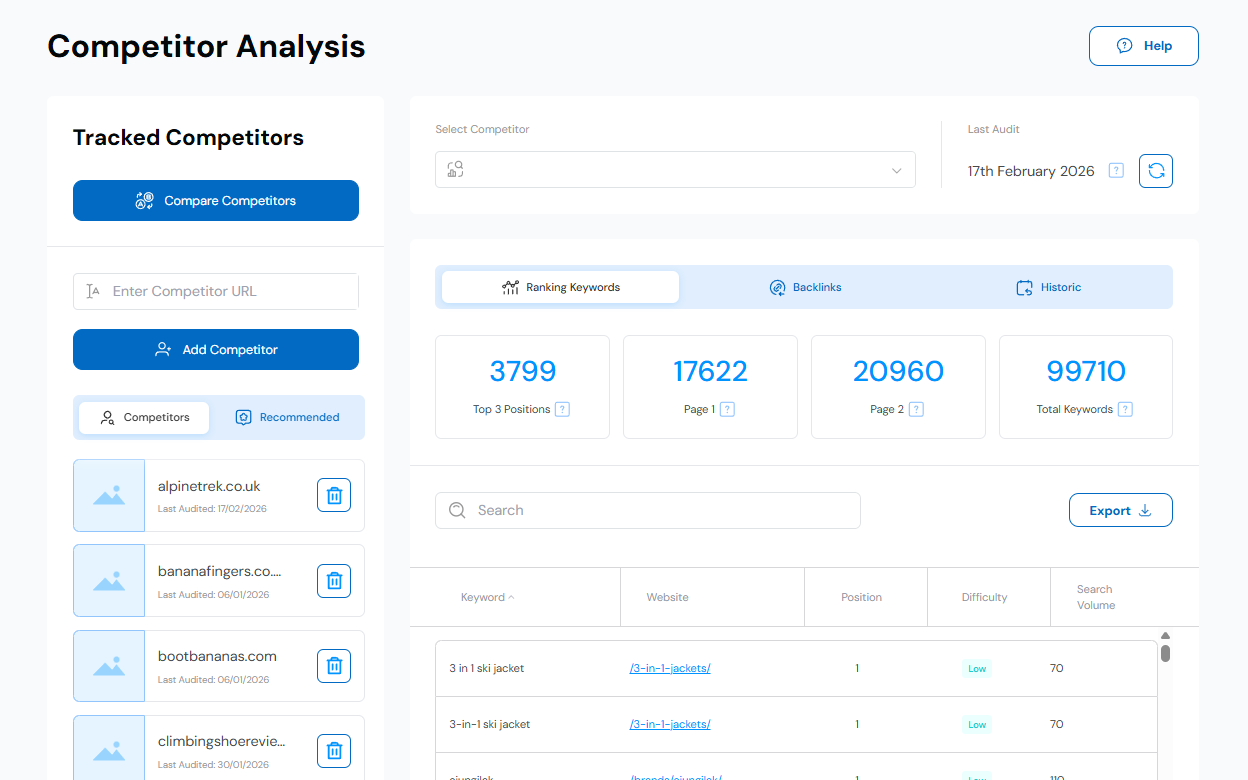
Task: Click the Add Competitor person icon
Action: [x=163, y=349]
